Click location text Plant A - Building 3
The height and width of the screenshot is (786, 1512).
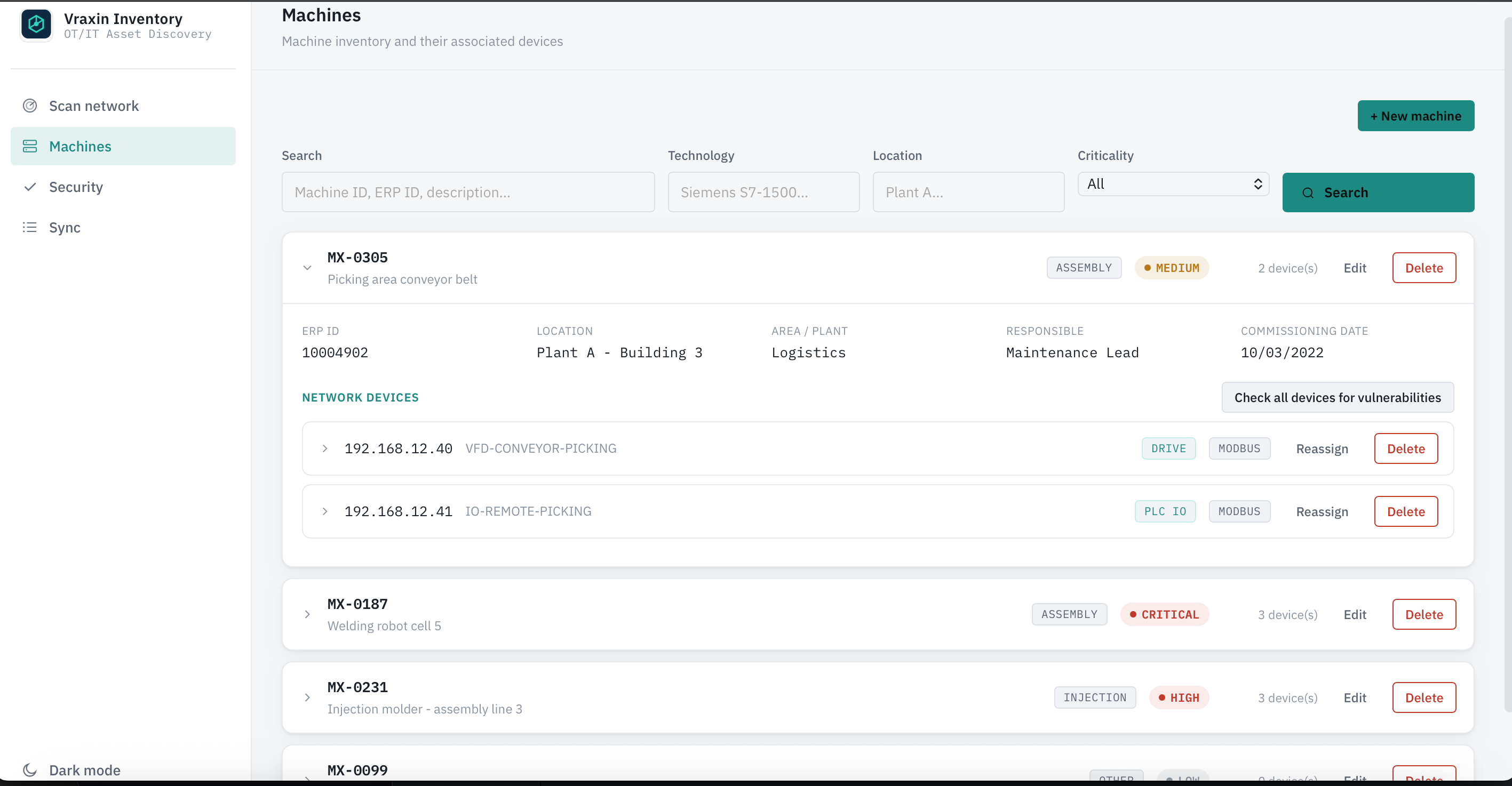[x=619, y=352]
